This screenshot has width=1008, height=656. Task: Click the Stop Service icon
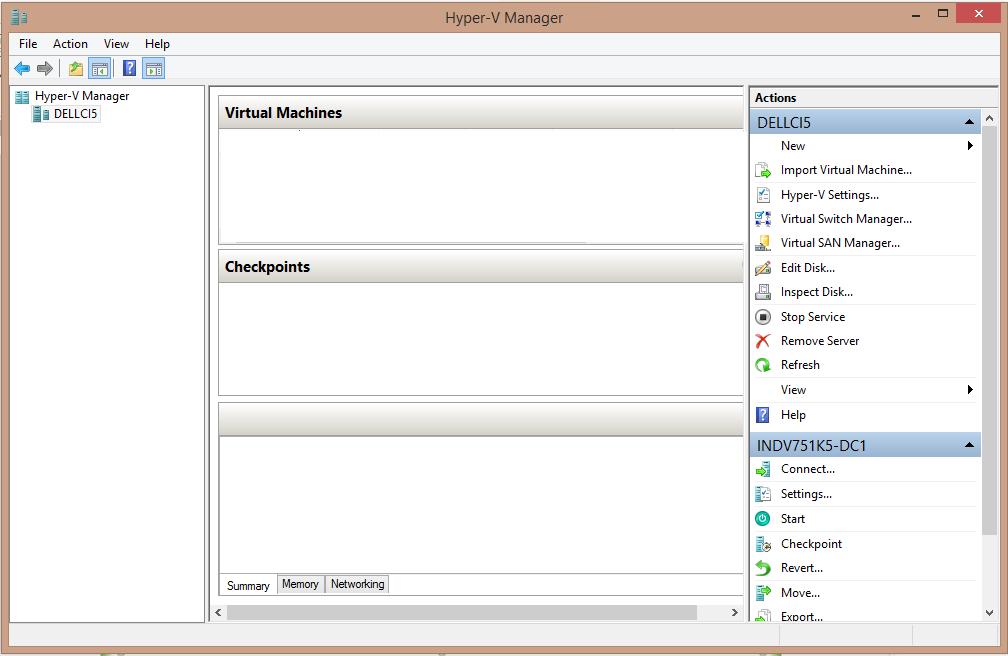pyautogui.click(x=762, y=316)
